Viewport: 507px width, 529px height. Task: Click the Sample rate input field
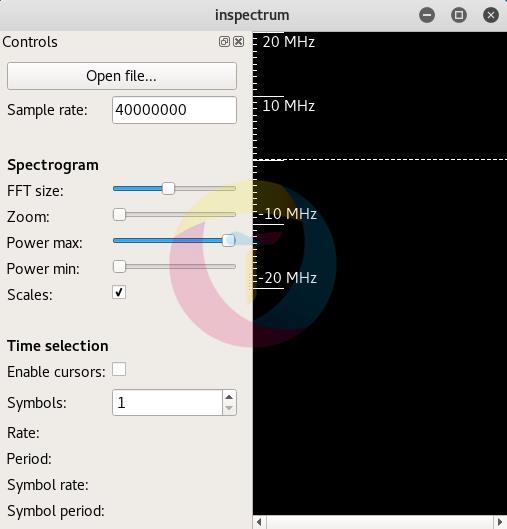(174, 110)
